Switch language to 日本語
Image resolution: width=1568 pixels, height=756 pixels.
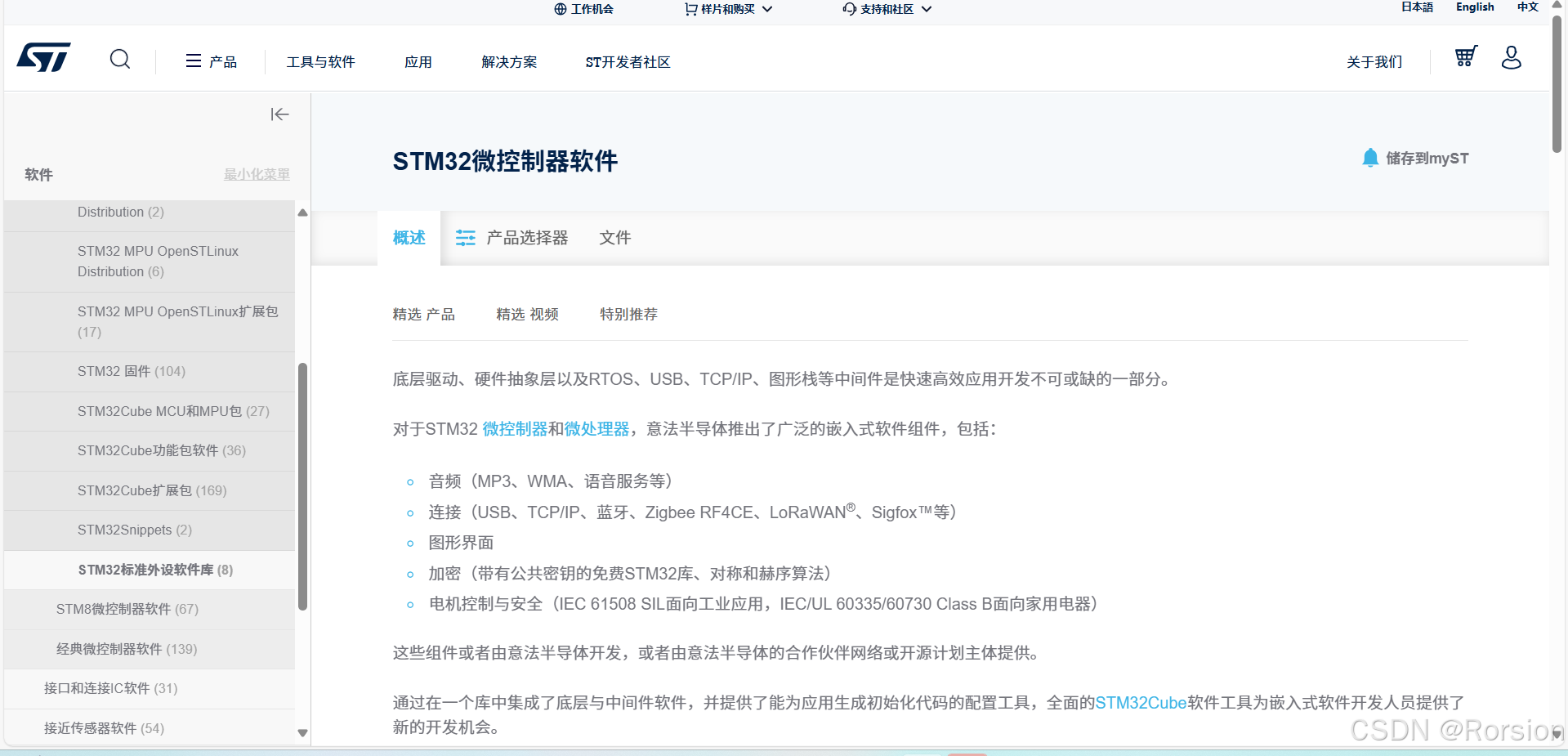tap(1418, 7)
